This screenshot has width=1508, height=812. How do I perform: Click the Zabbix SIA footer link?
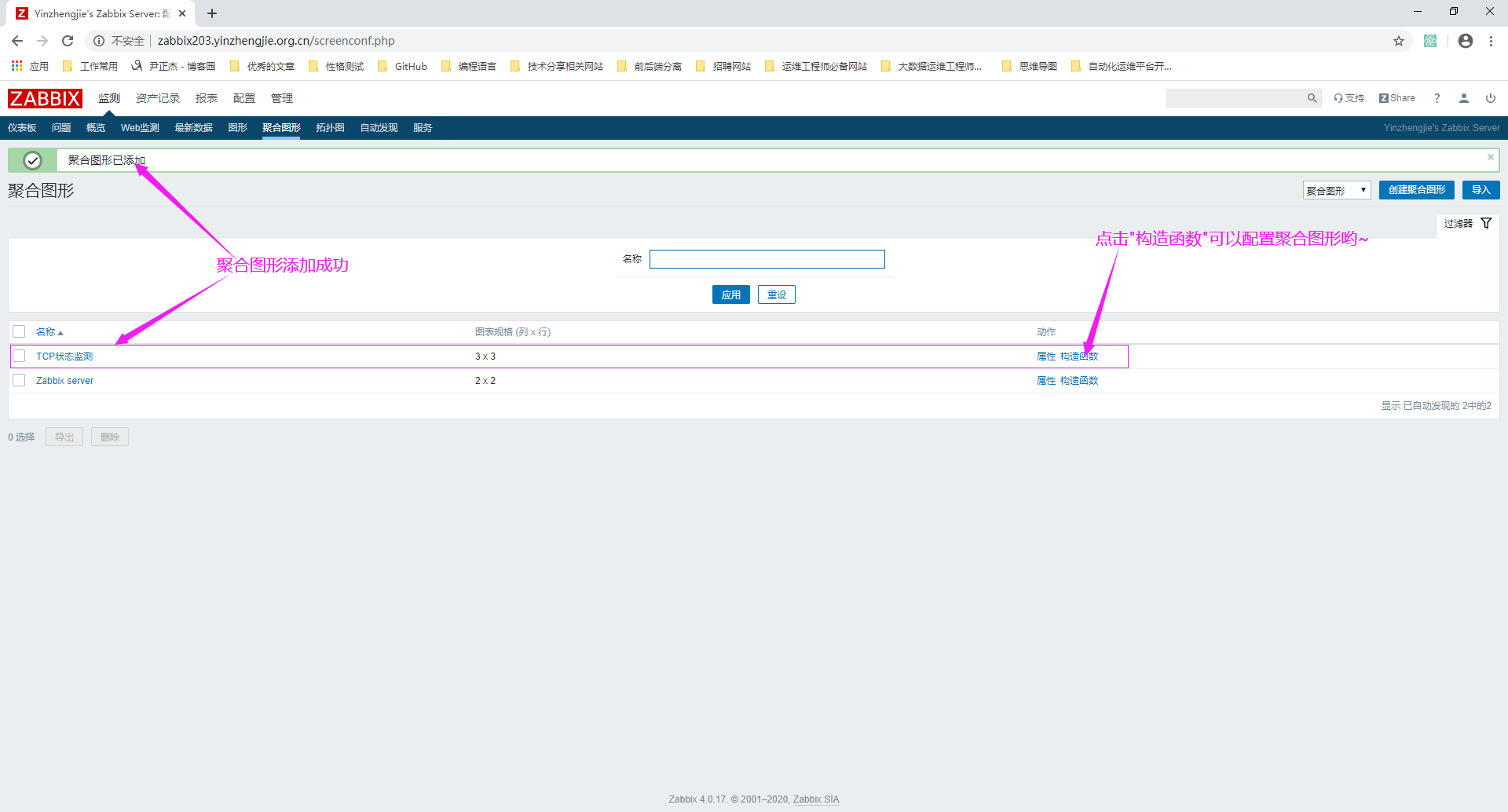816,799
